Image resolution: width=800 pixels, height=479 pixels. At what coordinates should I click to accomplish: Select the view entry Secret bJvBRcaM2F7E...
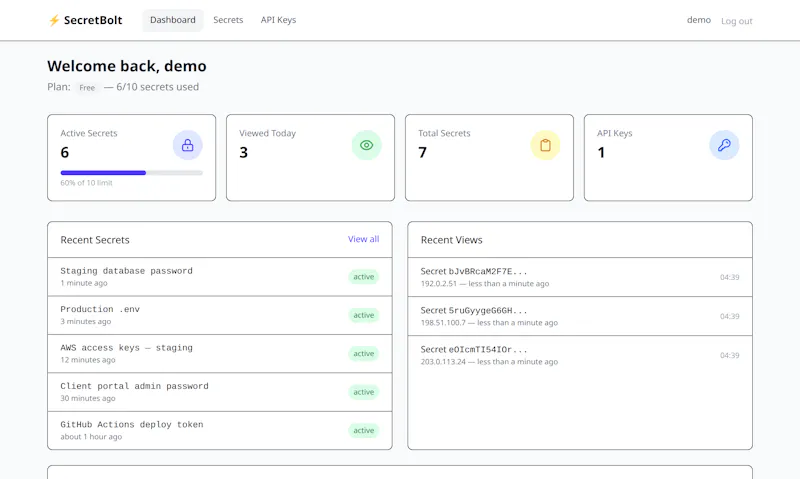(580, 277)
